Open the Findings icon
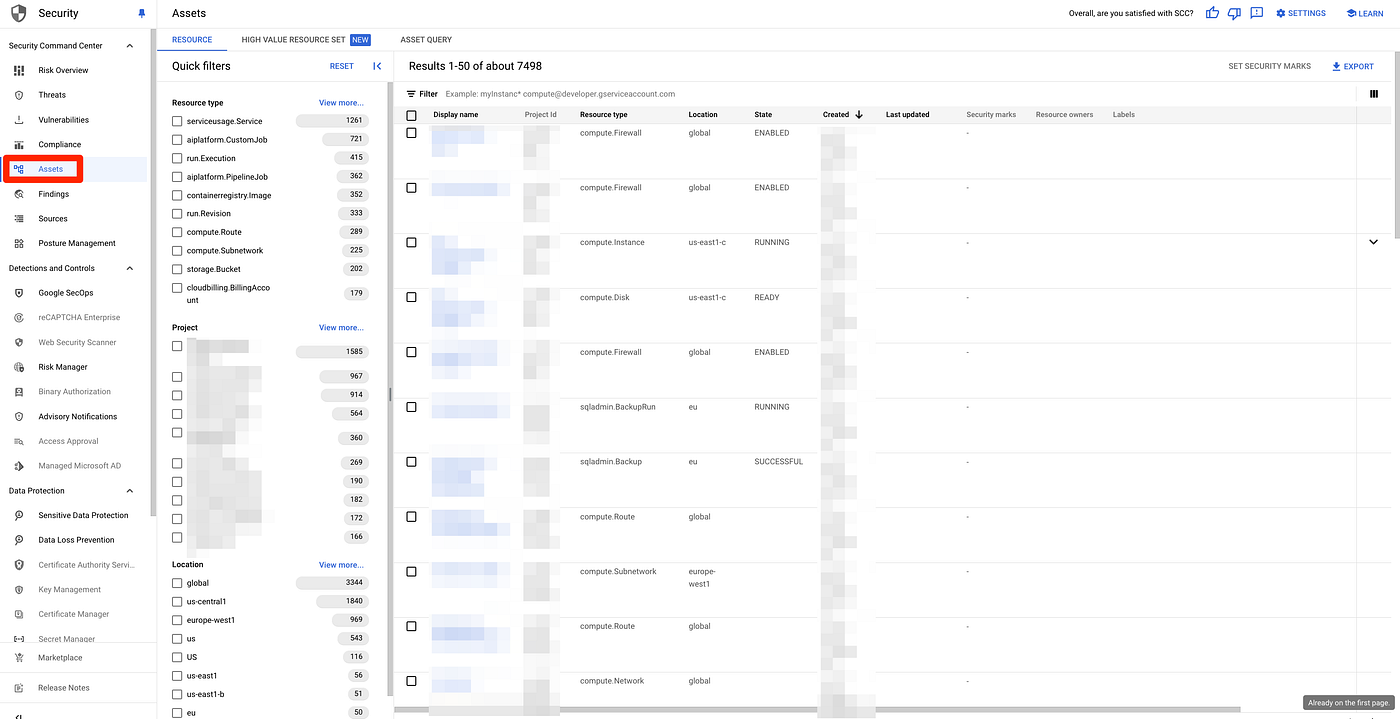 point(19,194)
